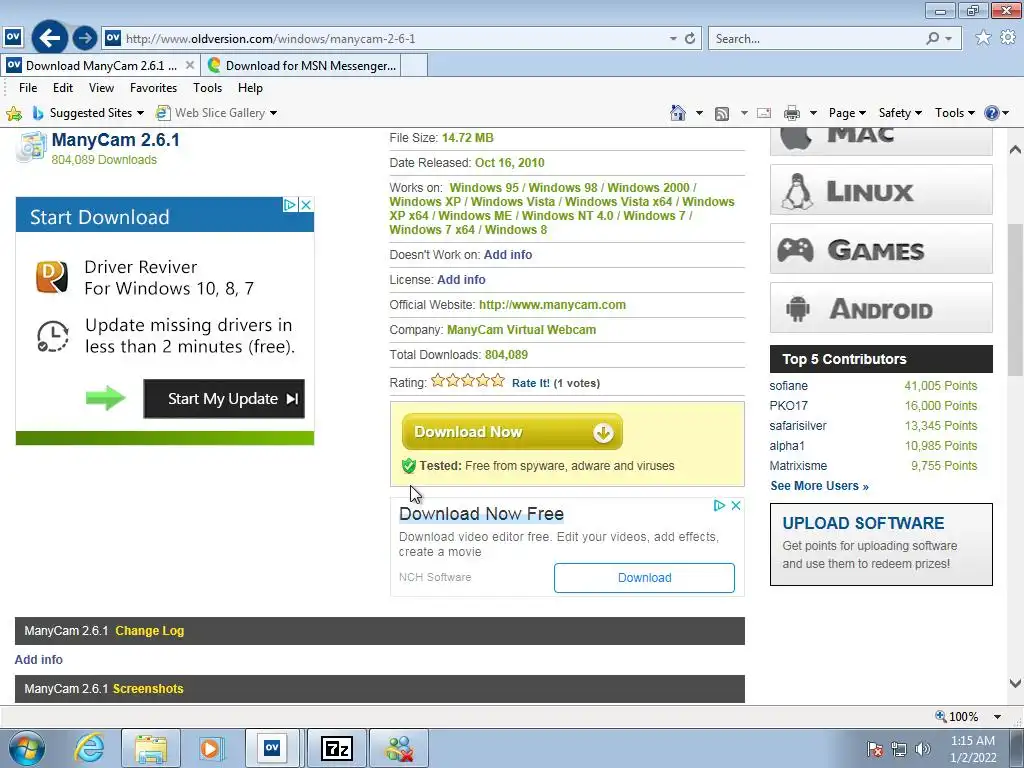This screenshot has height=768, width=1024.
Task: Open Windows Media Player on taskbar
Action: click(211, 748)
